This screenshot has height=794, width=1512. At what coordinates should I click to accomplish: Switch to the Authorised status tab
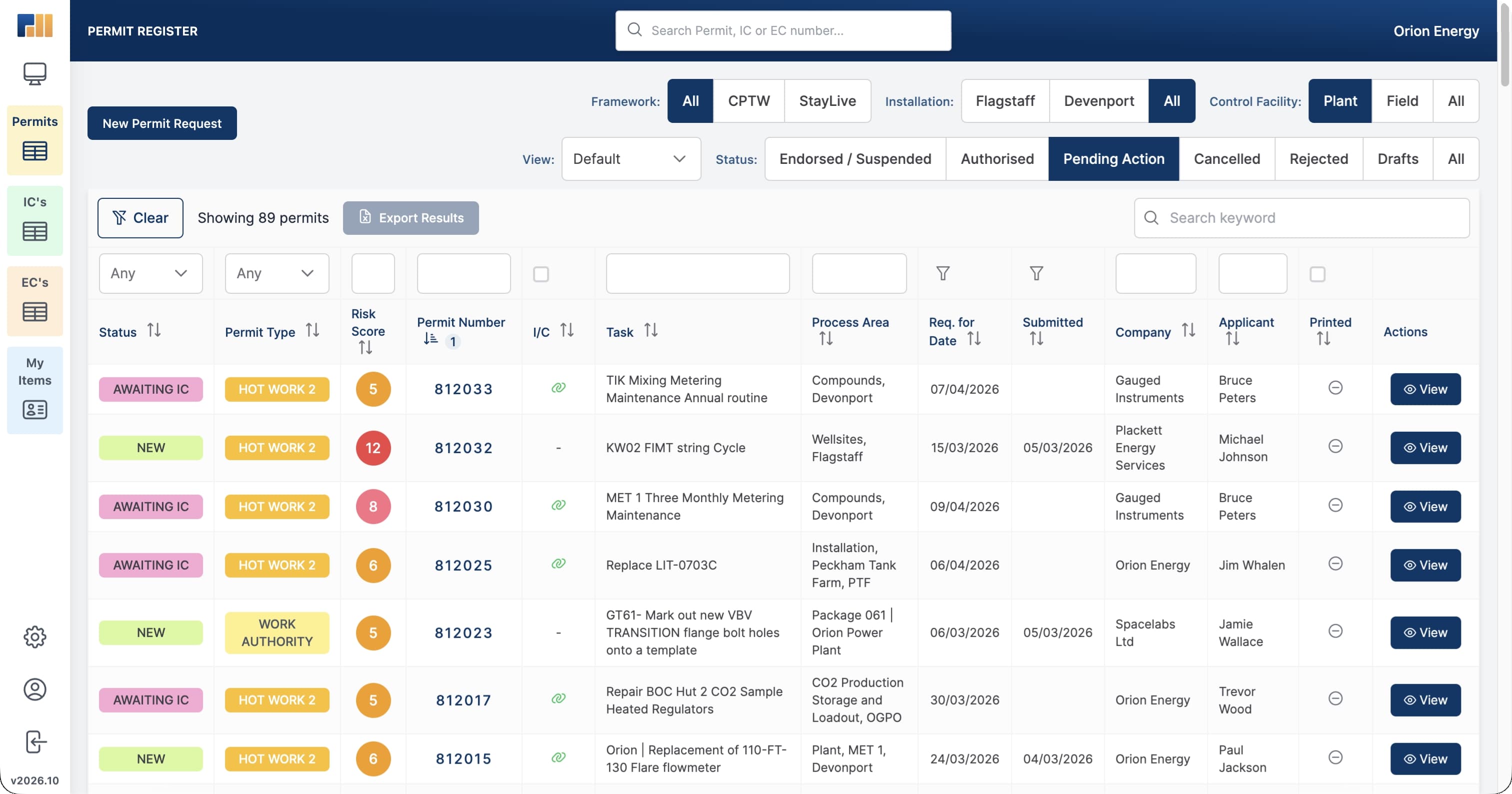[x=996, y=158]
